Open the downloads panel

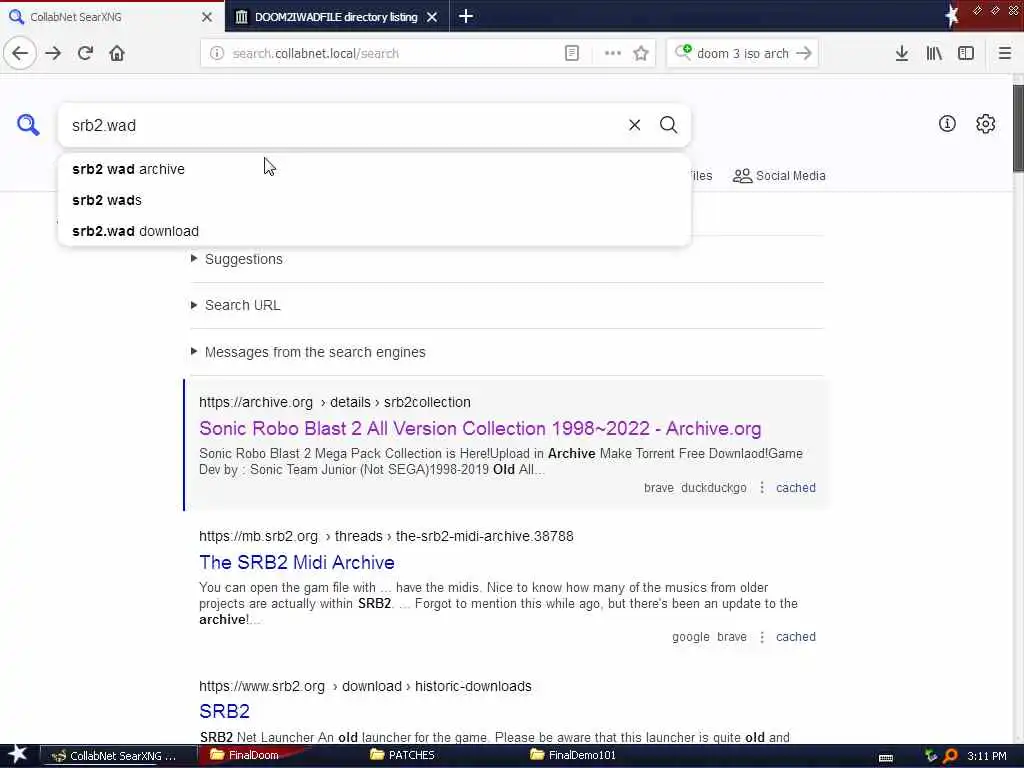pos(902,54)
